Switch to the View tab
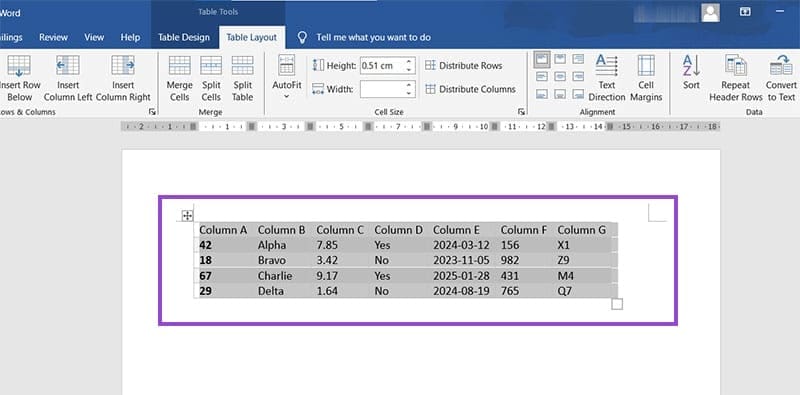 pos(94,37)
